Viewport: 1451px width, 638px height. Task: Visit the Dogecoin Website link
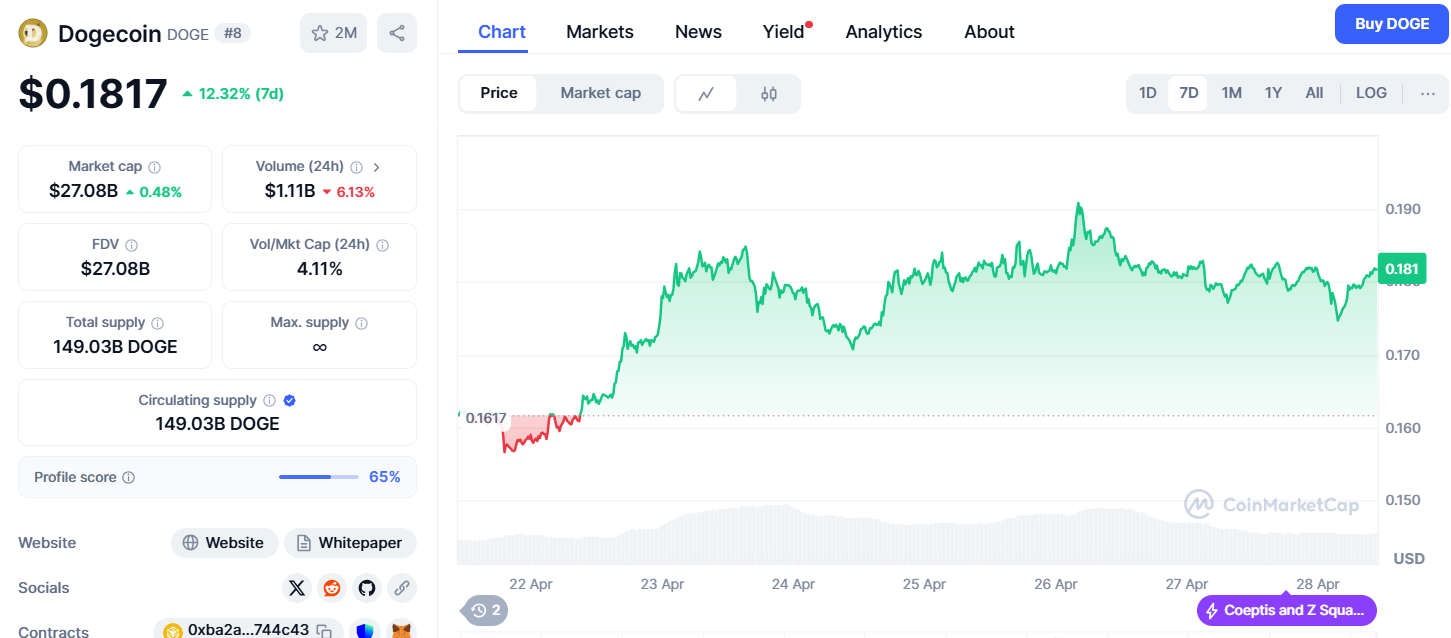coord(224,543)
